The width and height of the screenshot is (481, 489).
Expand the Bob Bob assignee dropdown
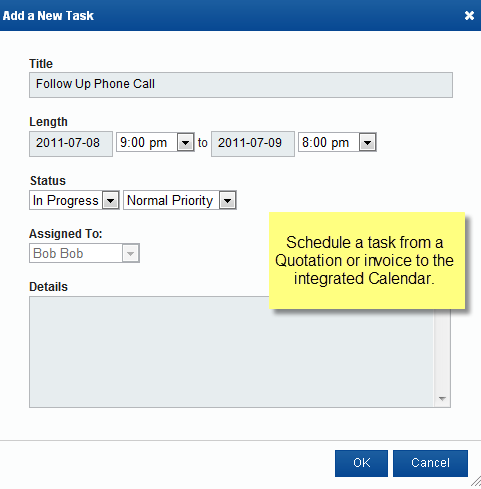pos(130,253)
